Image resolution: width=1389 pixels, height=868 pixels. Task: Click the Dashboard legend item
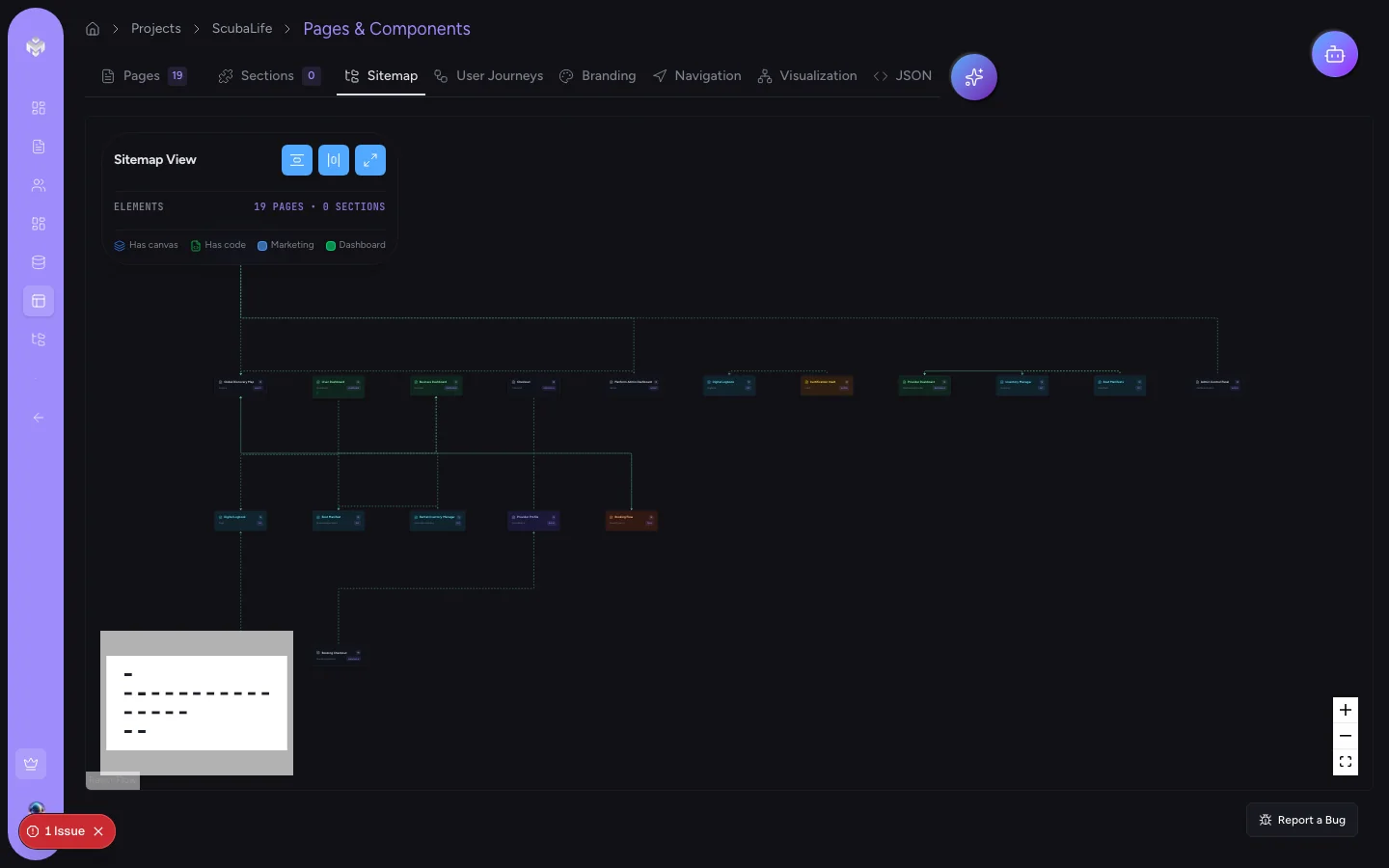pos(356,245)
